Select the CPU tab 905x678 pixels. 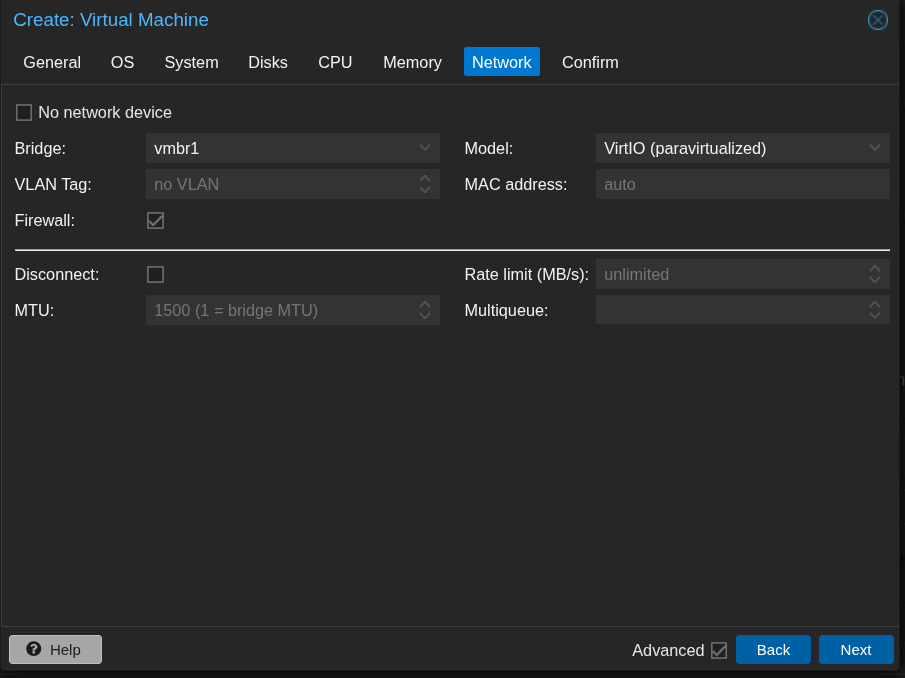point(335,62)
